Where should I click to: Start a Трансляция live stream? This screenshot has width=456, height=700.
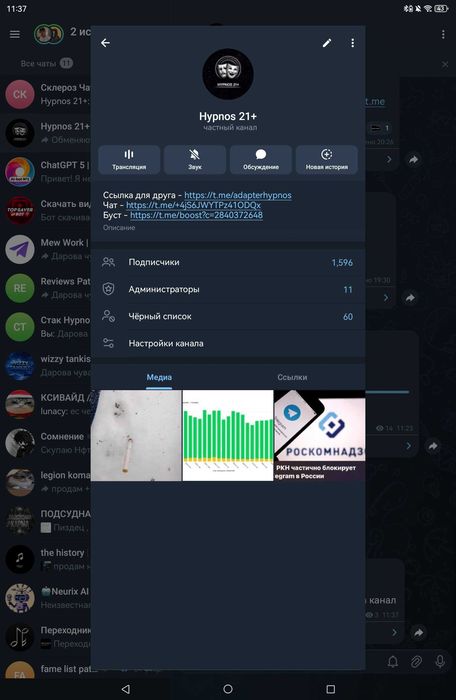pos(129,159)
